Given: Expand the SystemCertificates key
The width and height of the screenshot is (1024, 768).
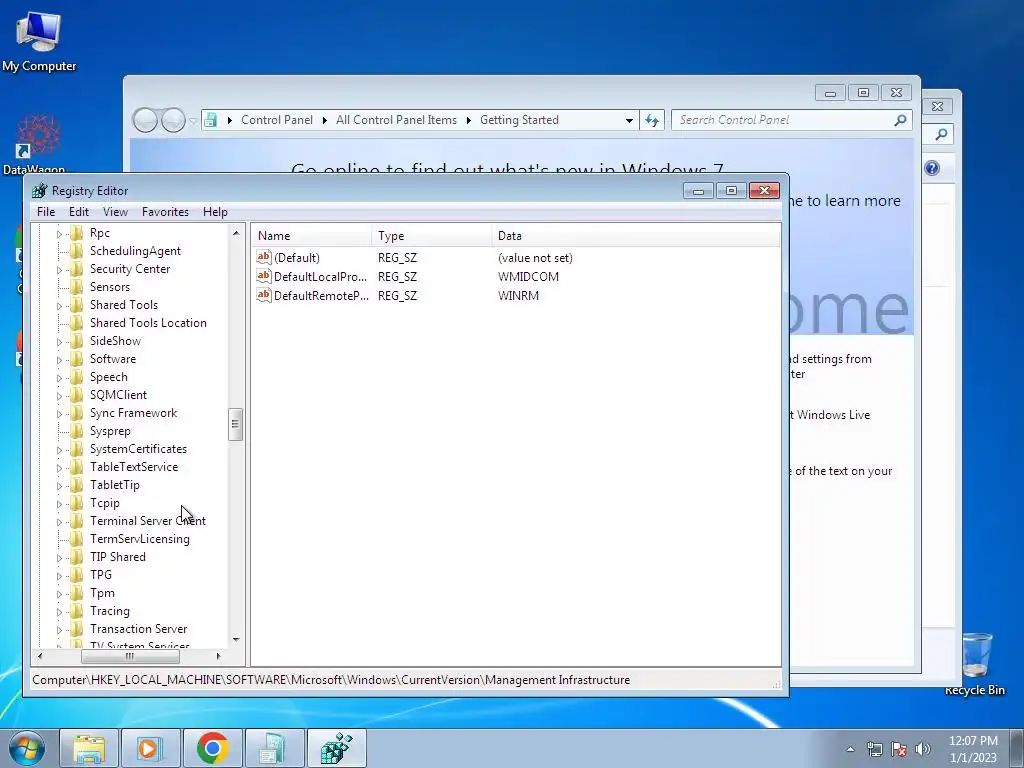Looking at the screenshot, I should click(x=59, y=449).
